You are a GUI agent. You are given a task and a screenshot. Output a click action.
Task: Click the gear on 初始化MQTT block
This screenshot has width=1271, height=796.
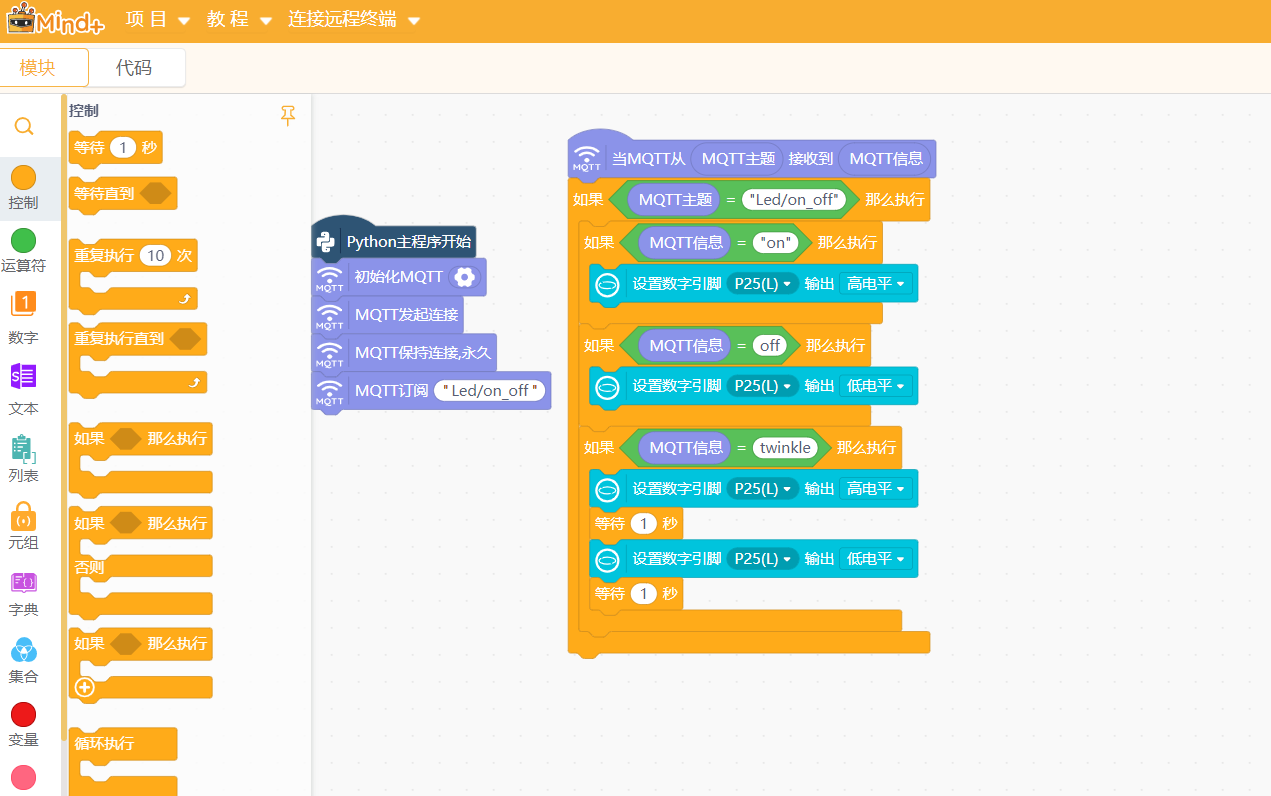(x=464, y=277)
